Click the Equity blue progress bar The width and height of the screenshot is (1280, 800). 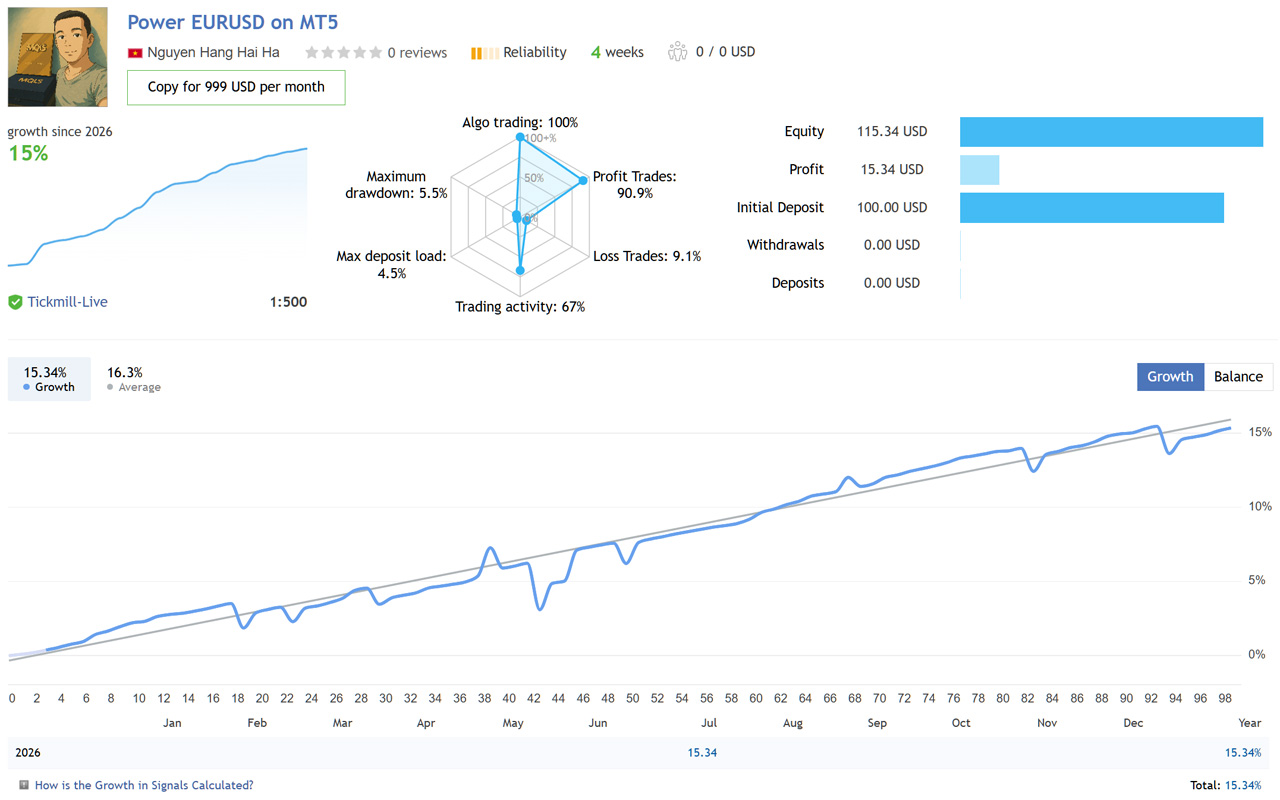[x=1111, y=132]
